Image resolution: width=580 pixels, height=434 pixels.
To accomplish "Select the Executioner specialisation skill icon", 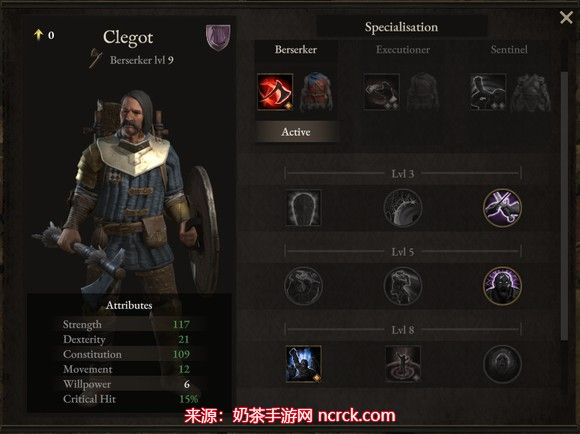I will [381, 92].
